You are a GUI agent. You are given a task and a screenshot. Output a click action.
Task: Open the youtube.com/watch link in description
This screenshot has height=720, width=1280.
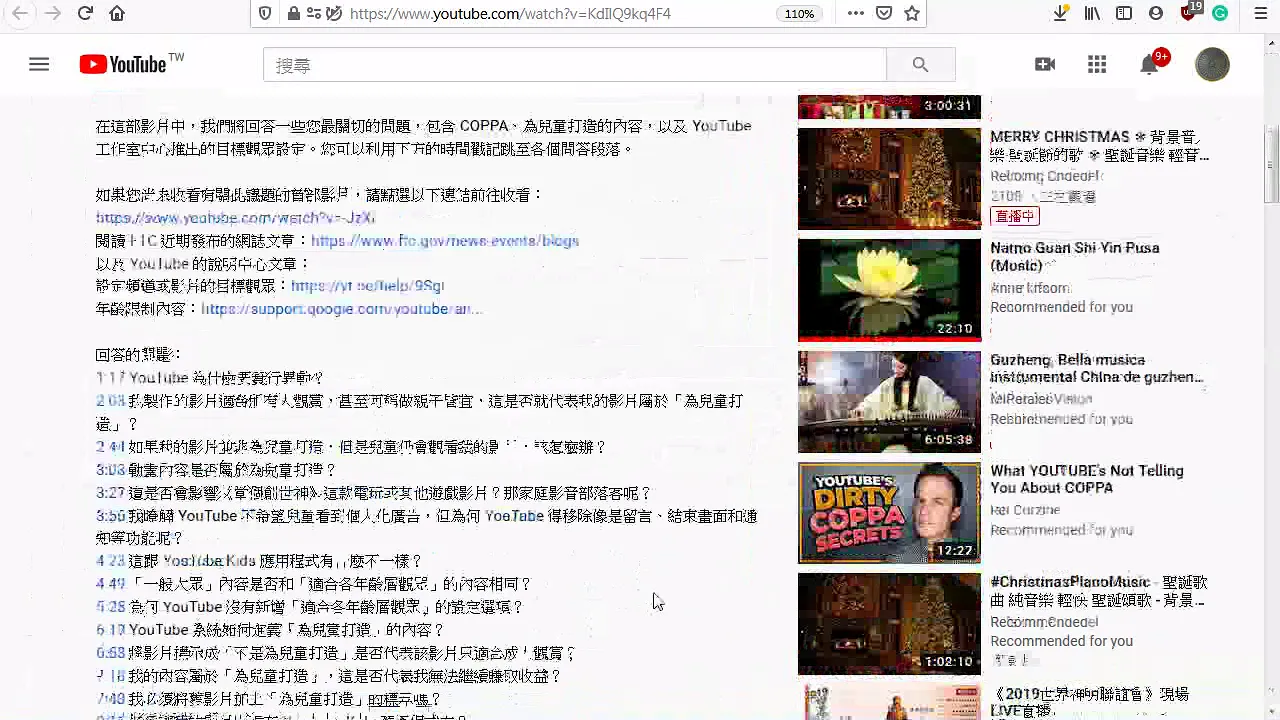coord(235,218)
